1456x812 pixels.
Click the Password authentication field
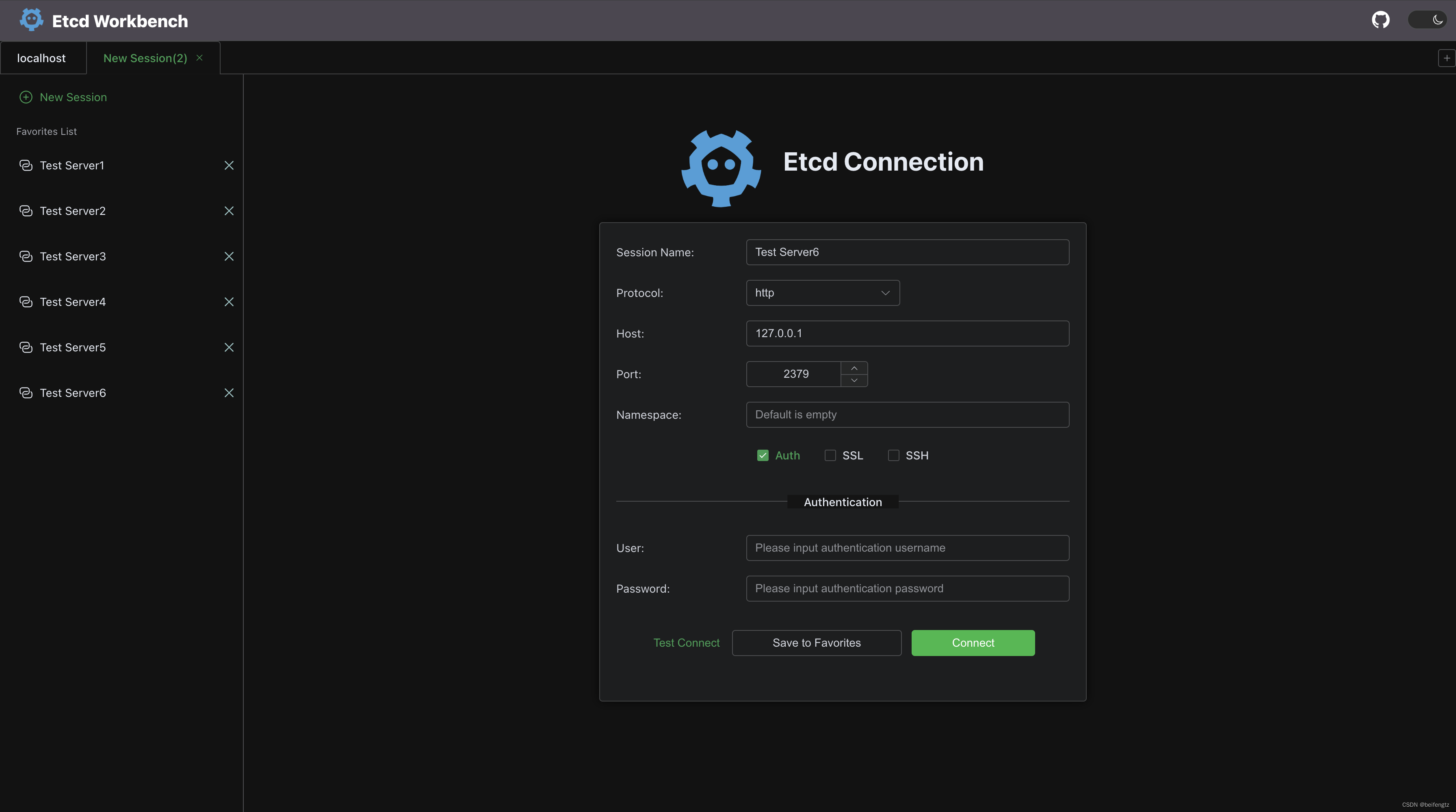click(907, 589)
